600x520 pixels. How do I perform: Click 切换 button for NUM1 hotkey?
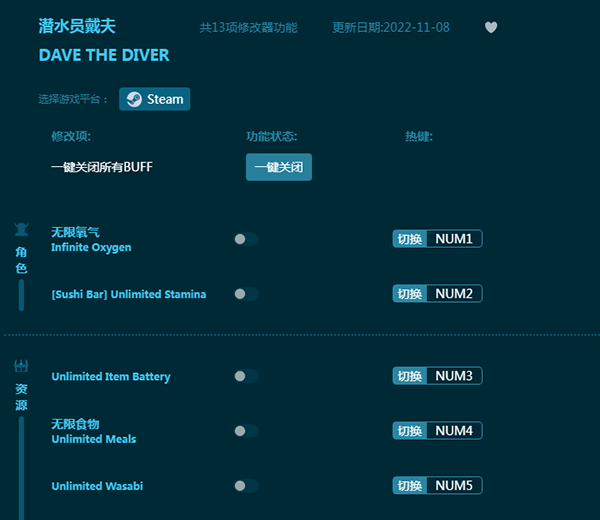(x=410, y=239)
